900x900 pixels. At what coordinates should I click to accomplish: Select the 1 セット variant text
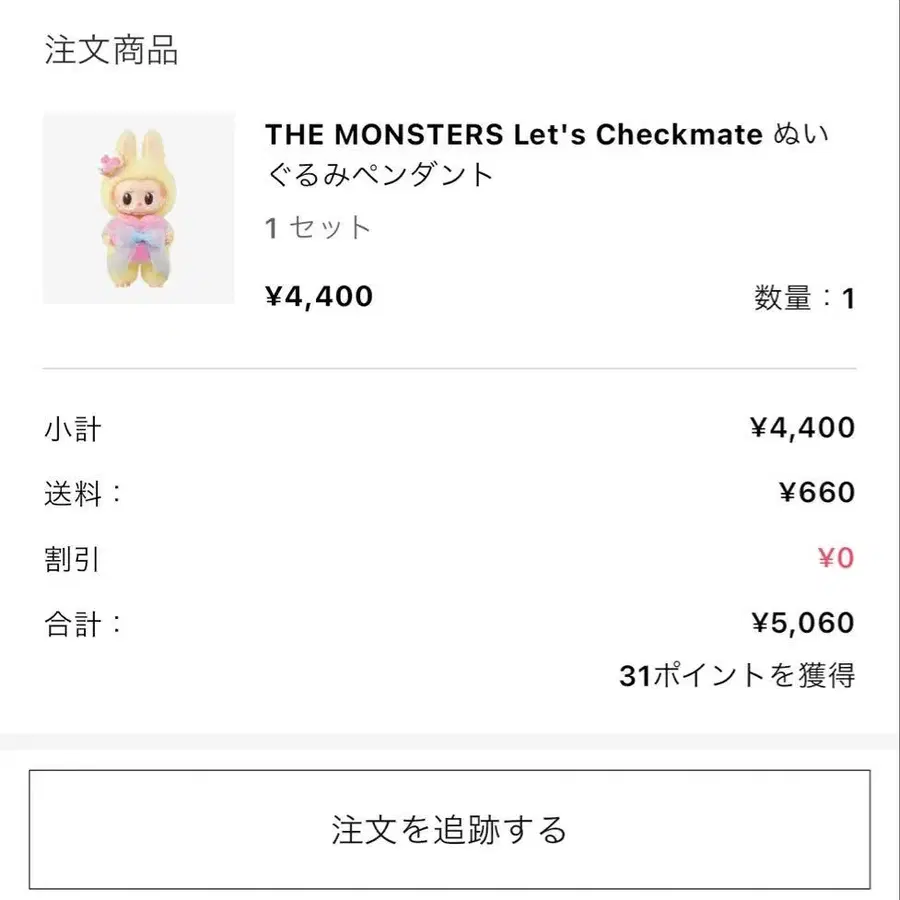pos(318,228)
